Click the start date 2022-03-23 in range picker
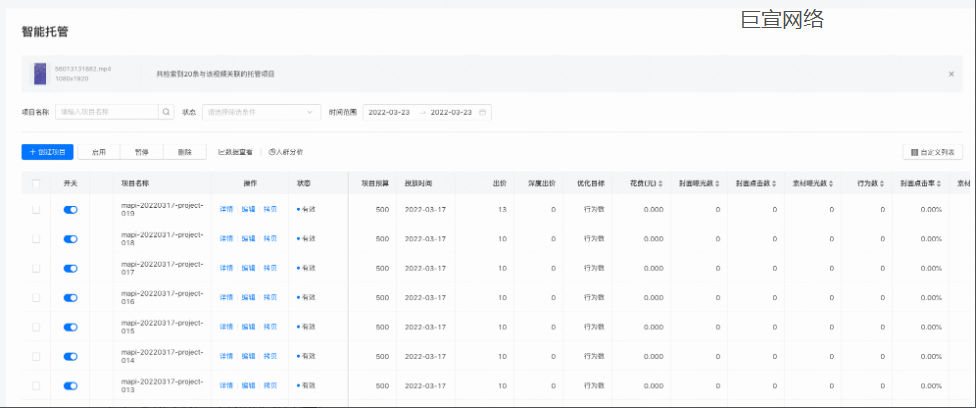The width and height of the screenshot is (976, 408). coord(389,112)
